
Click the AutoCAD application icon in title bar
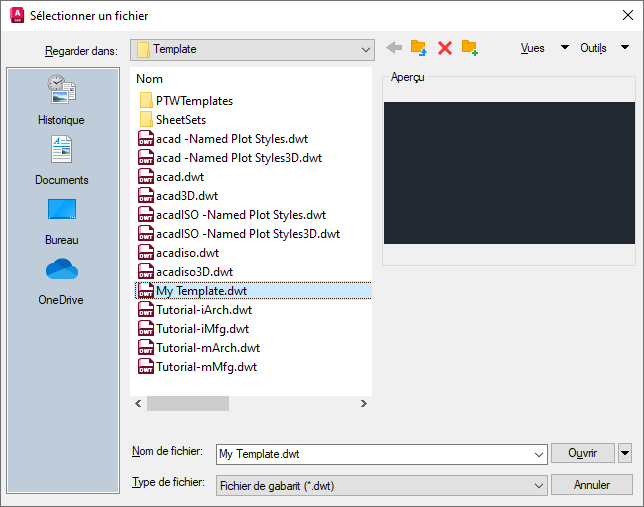17,15
